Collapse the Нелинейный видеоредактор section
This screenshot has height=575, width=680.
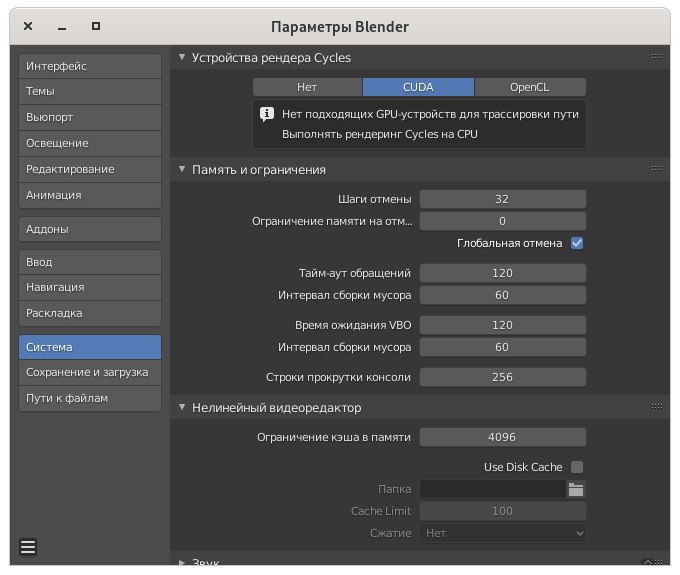[x=182, y=407]
